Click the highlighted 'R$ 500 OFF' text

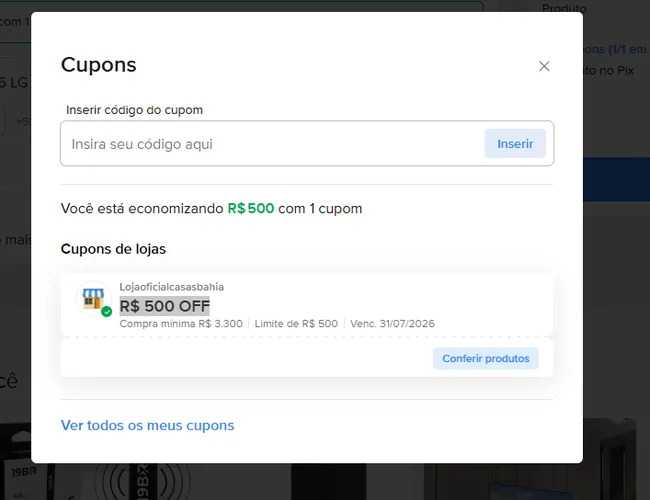click(x=165, y=306)
